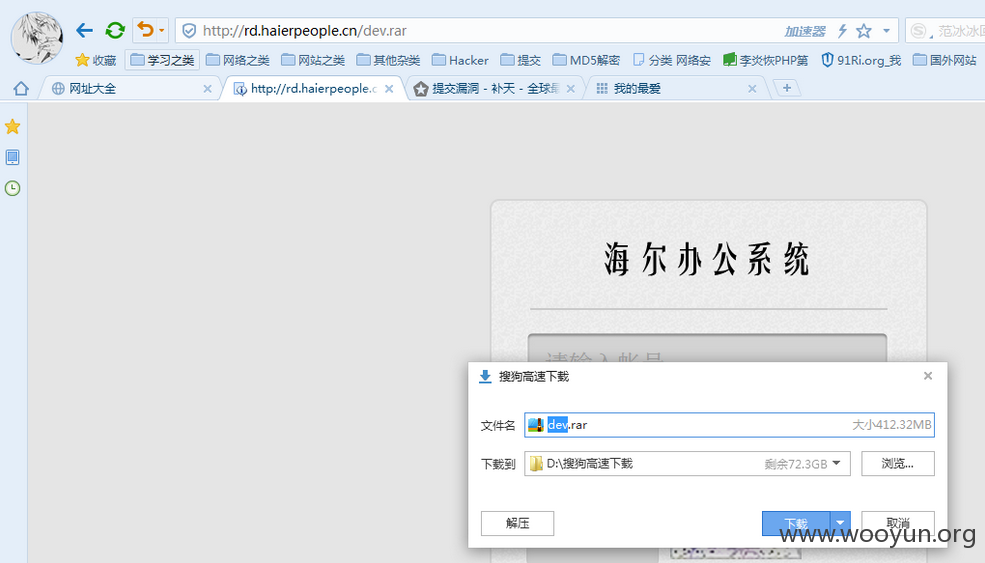Screen dimensions: 985x563
Task: Click the folder icon in download path
Action: point(536,464)
